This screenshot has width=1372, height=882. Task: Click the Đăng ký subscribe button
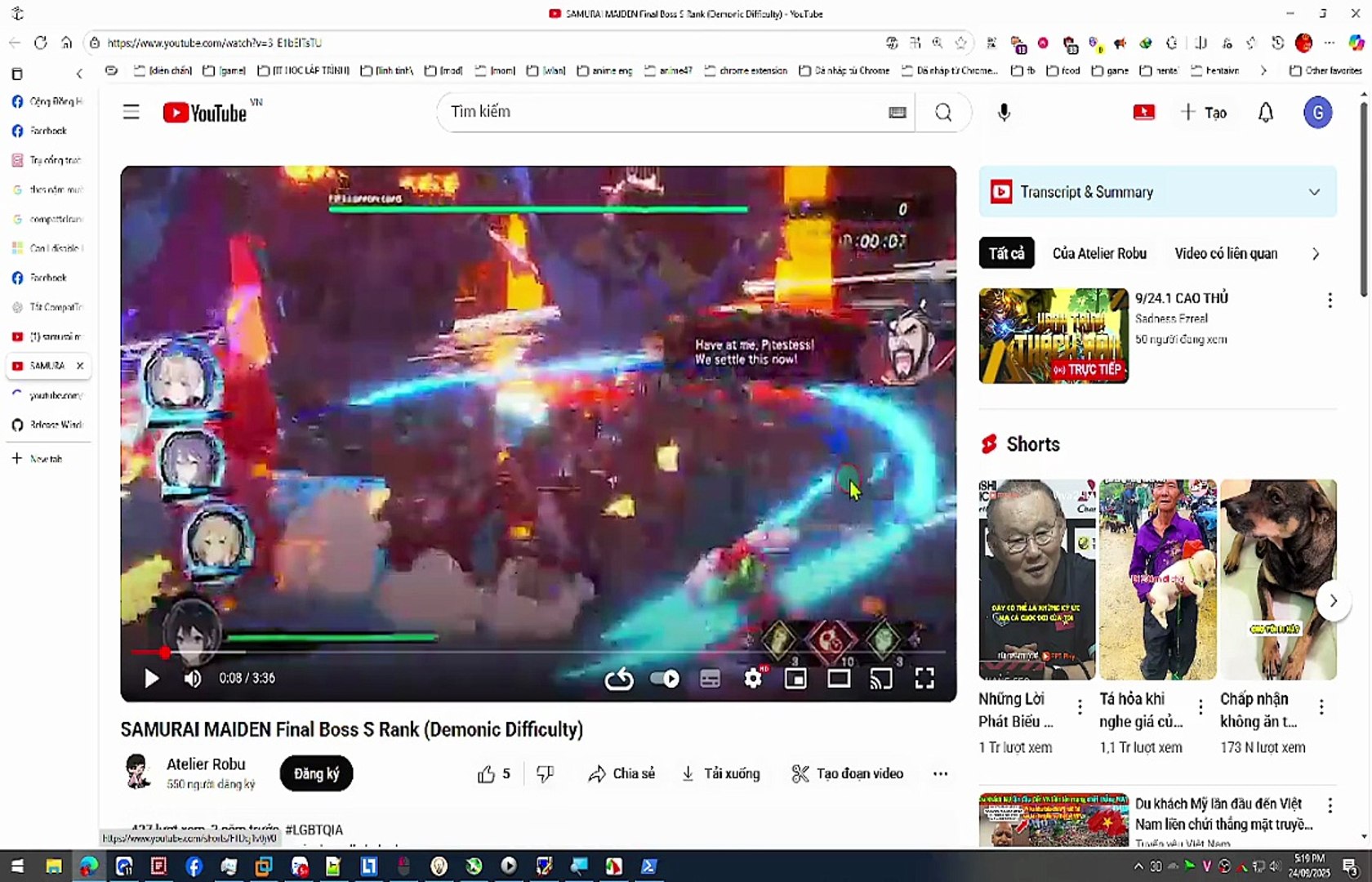tap(316, 773)
